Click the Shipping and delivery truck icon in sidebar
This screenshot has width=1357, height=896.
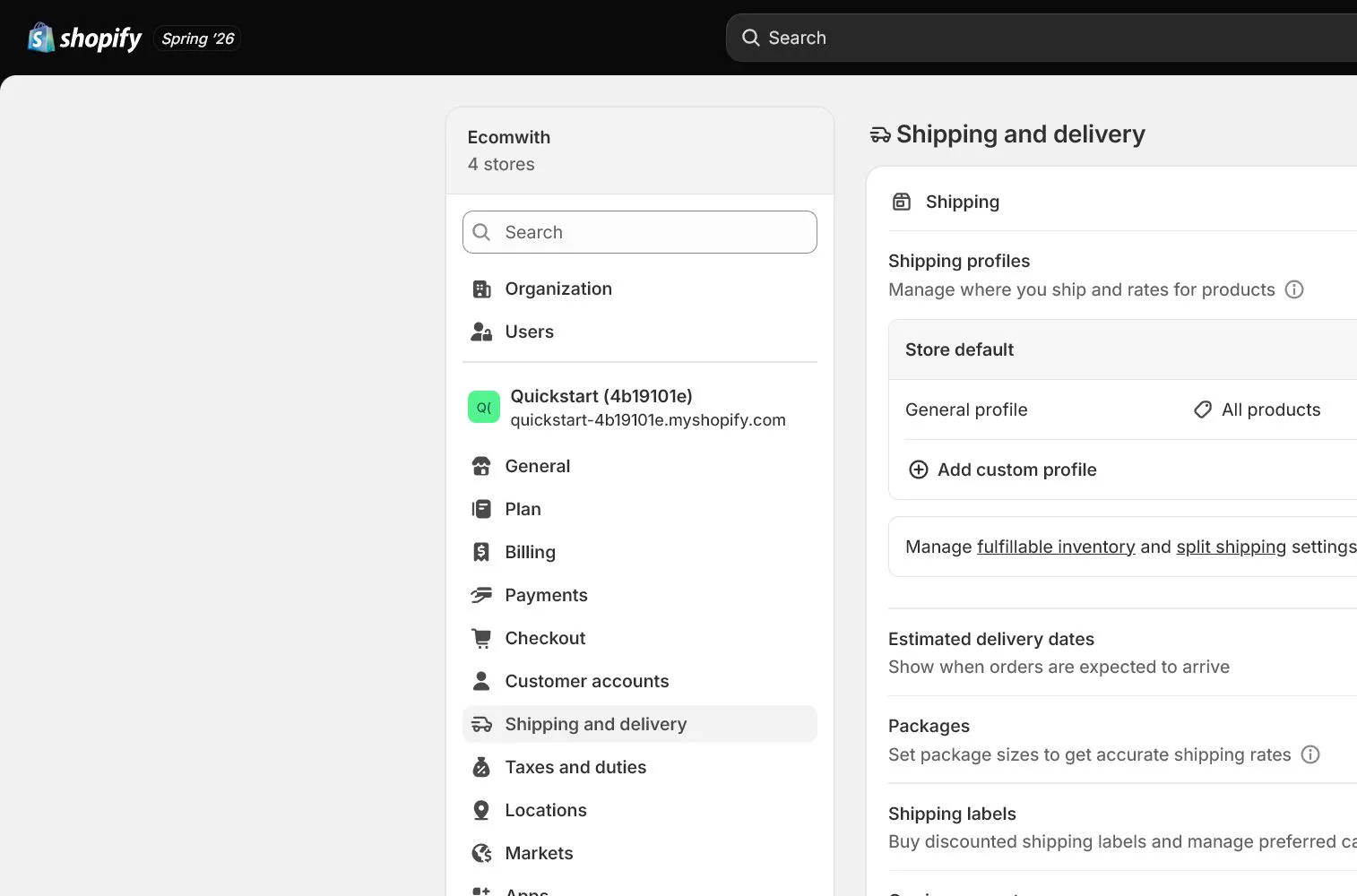pos(481,724)
